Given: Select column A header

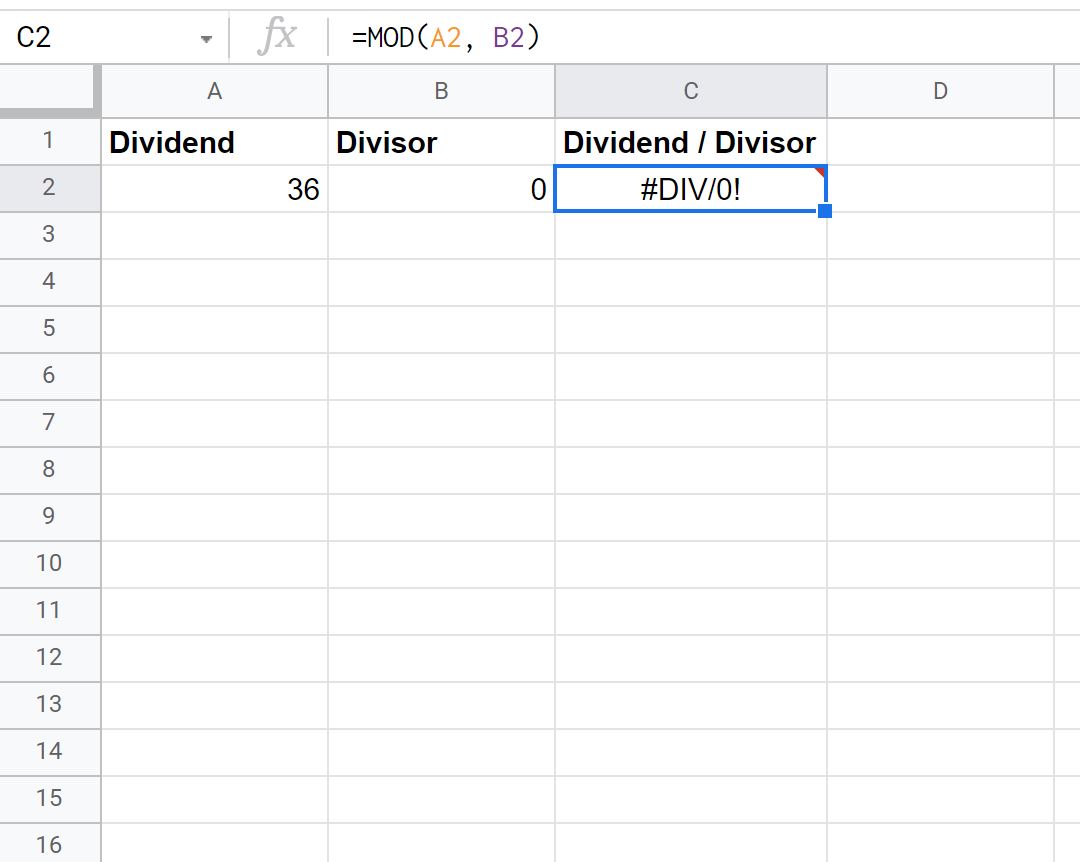Looking at the screenshot, I should point(214,91).
